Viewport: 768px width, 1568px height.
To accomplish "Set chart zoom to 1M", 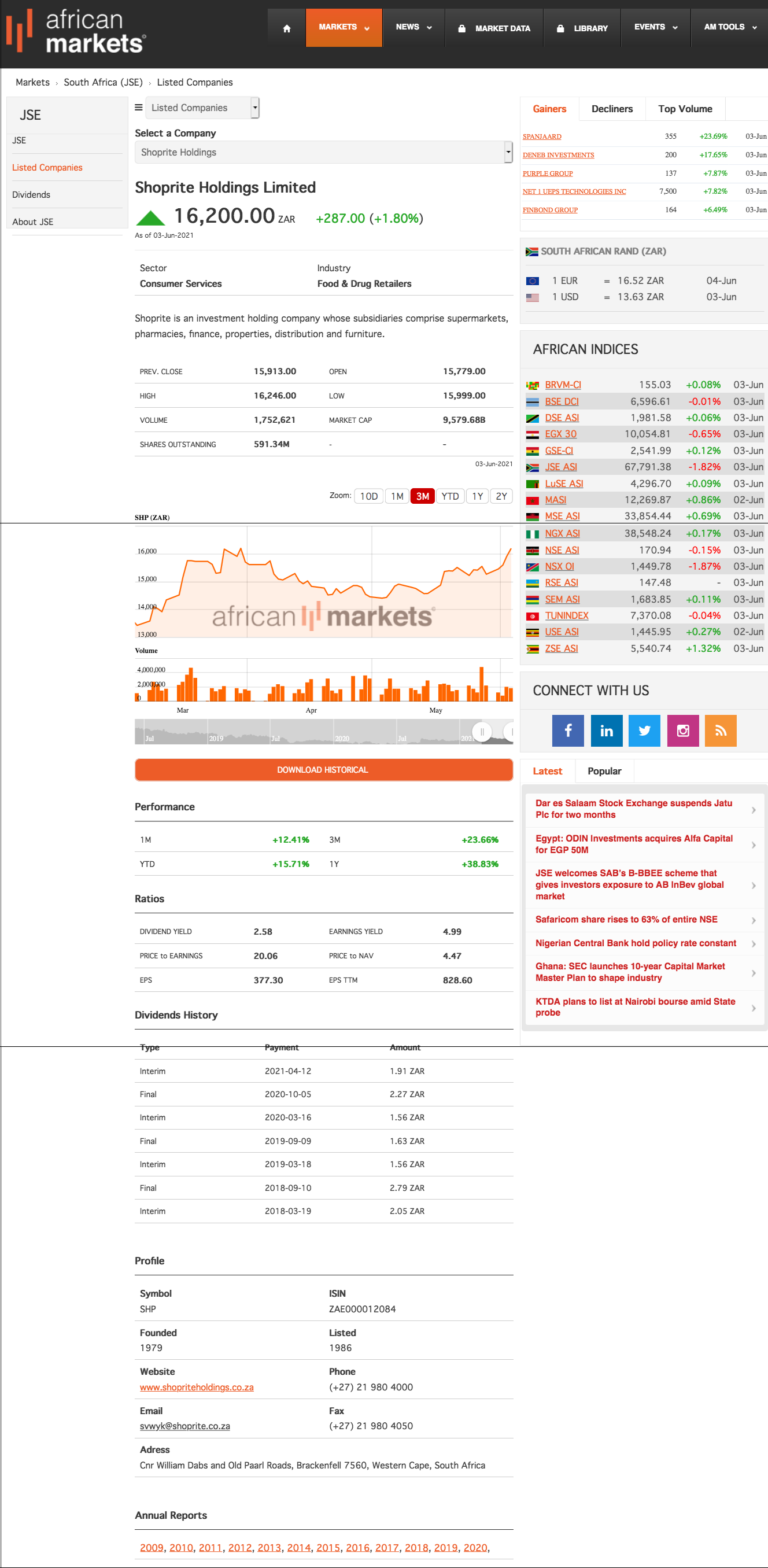I will point(397,496).
